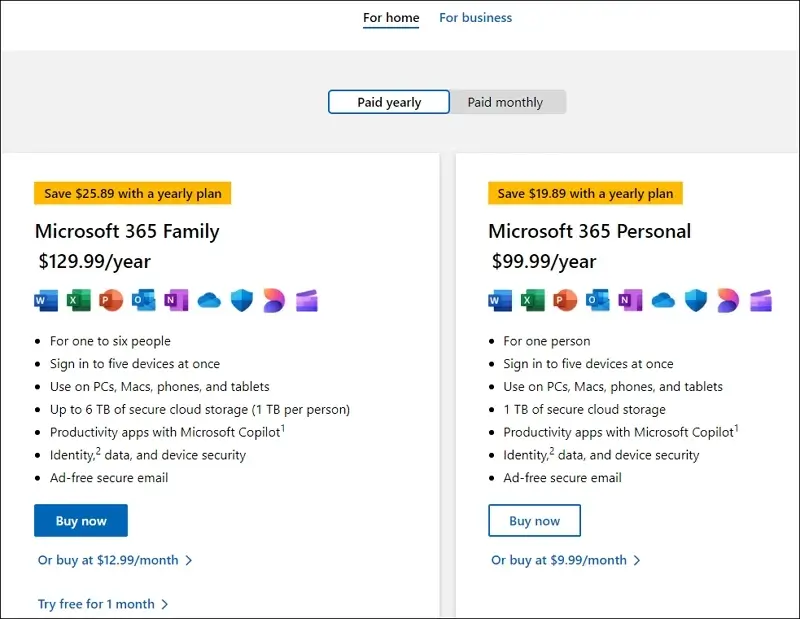Click the Excel icon under Microsoft 365 Family

(79, 300)
